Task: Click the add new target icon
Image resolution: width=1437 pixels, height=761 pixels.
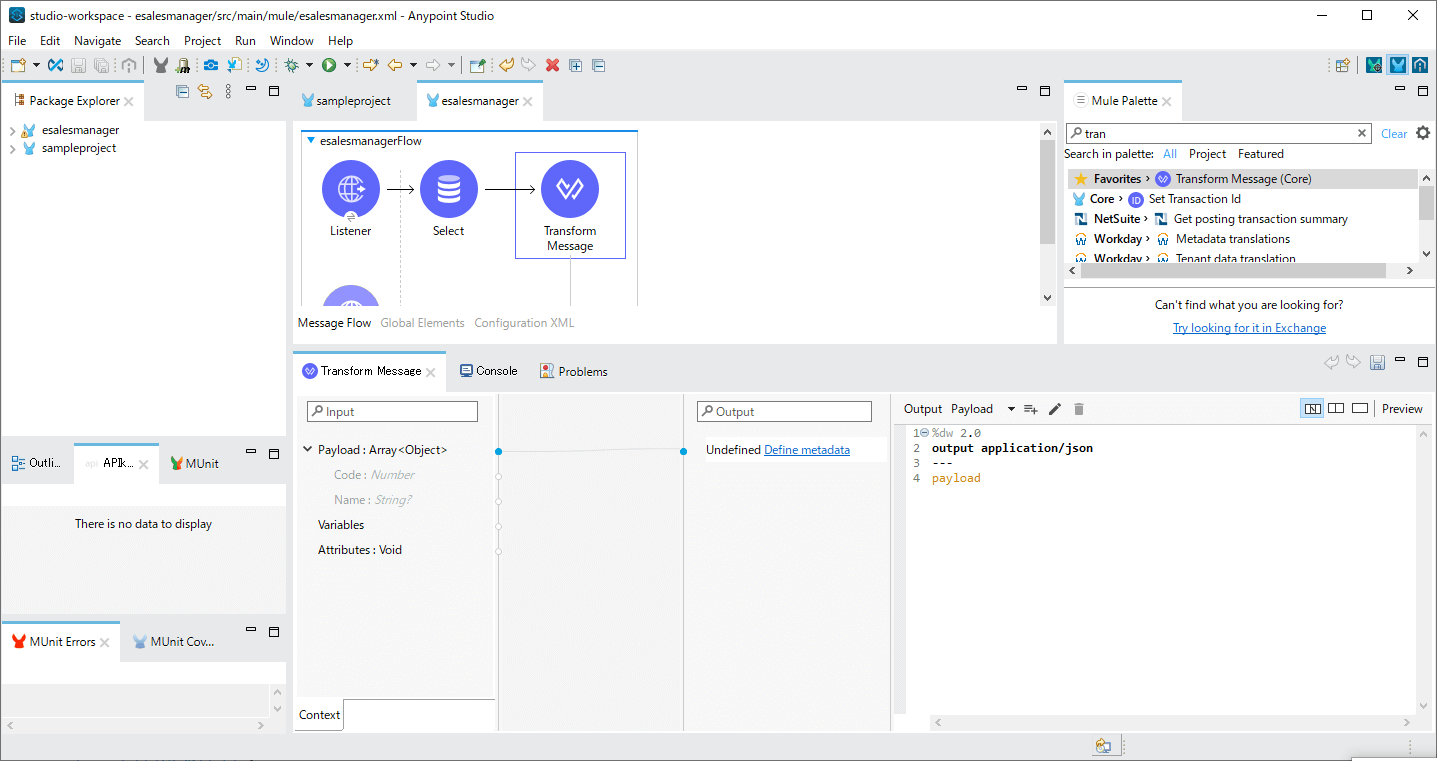Action: 1031,409
